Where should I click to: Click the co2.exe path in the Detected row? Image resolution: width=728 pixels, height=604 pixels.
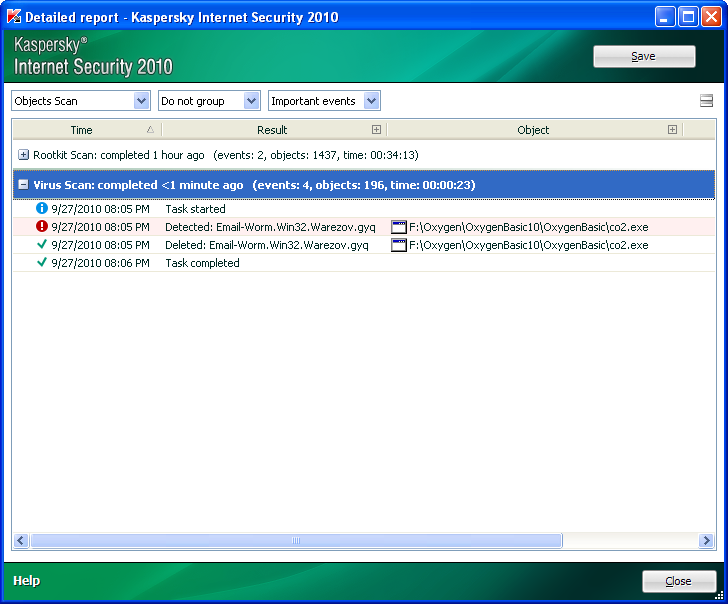[528, 227]
